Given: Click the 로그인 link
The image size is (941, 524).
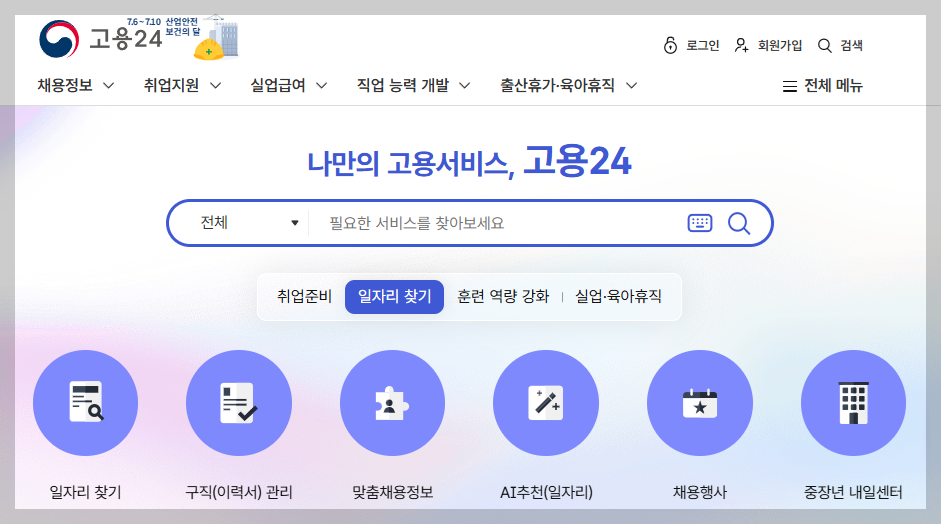Looking at the screenshot, I should pos(703,46).
